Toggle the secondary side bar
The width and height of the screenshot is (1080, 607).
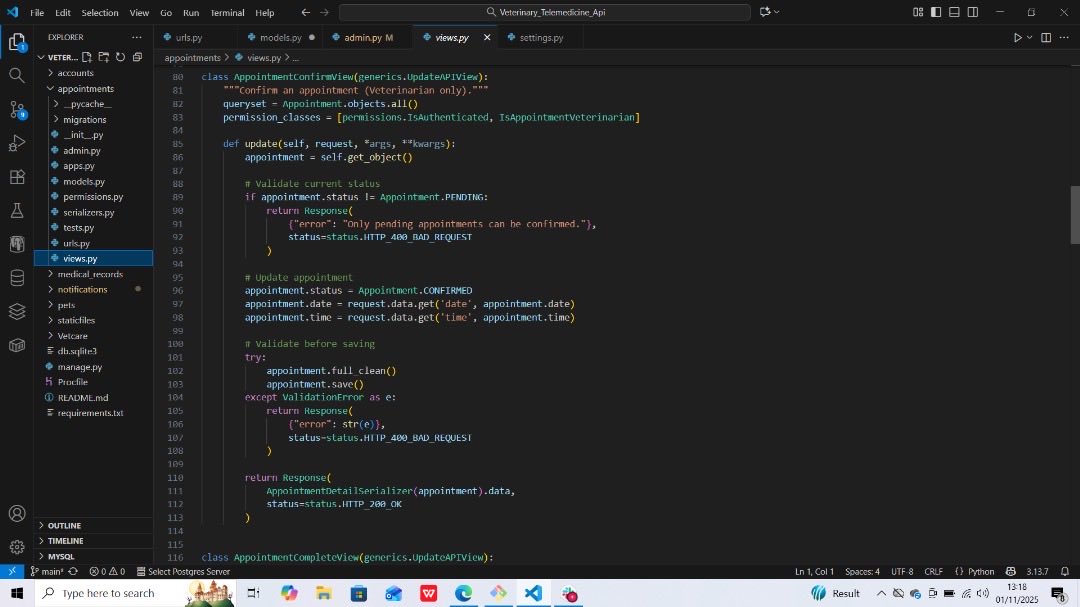pyautogui.click(x=971, y=12)
